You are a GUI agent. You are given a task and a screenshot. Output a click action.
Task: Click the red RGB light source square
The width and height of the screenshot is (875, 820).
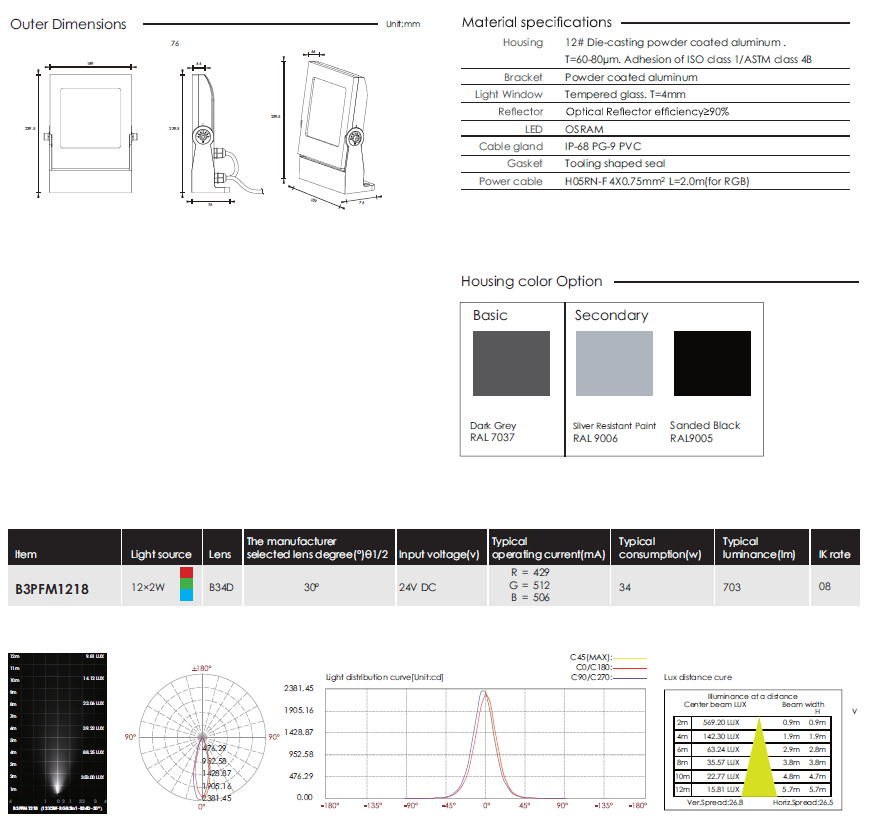coord(186,573)
